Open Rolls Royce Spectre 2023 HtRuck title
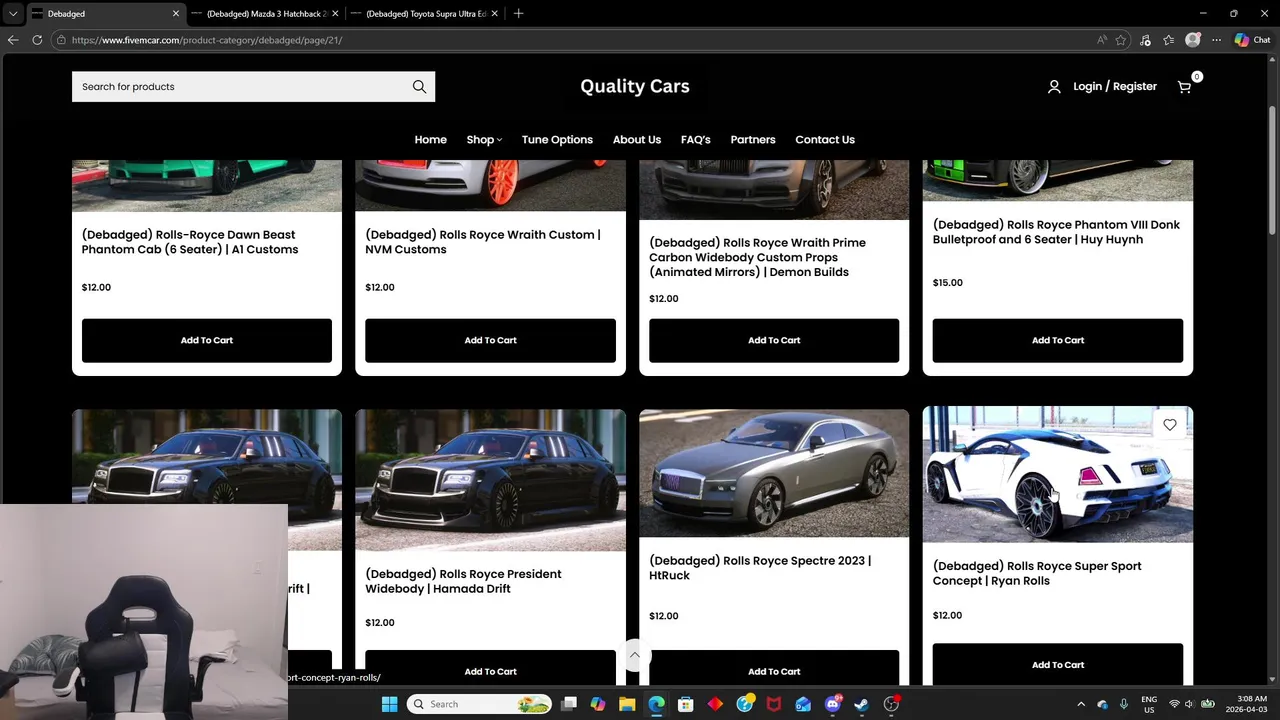This screenshot has height=720, width=1280. 760,568
